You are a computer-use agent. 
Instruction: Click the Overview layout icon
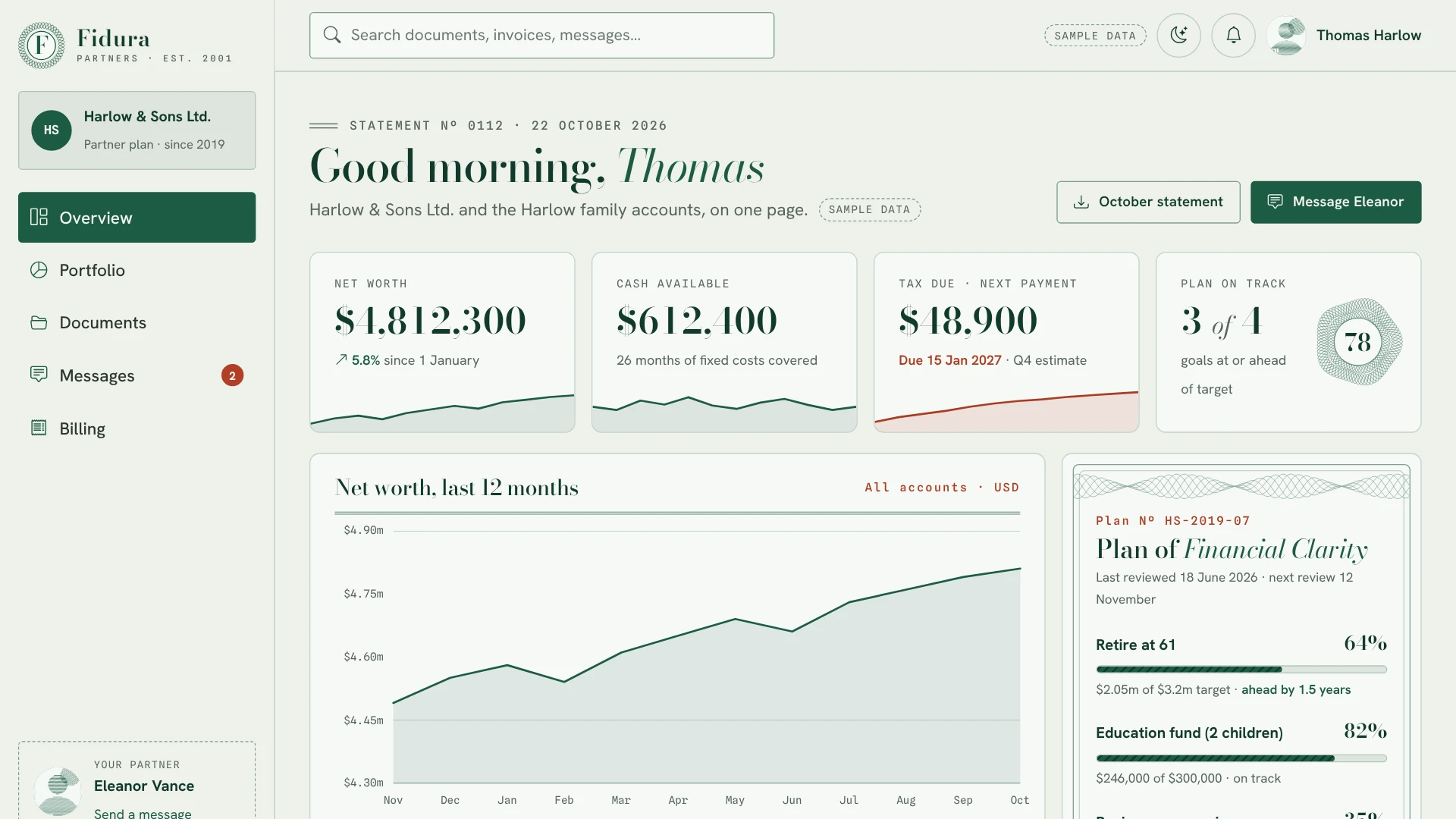click(39, 218)
